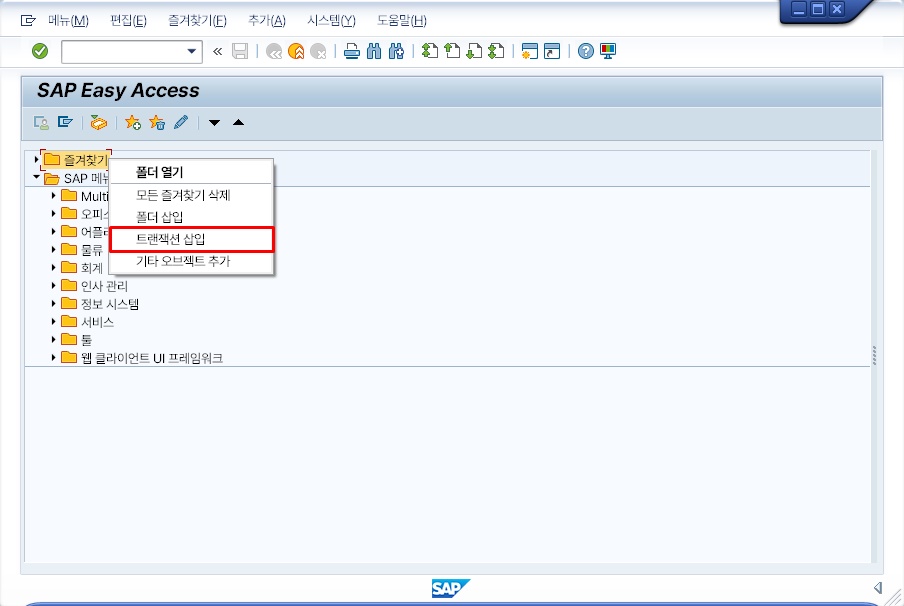Click the Find Next binoculars icon
The image size is (904, 606).
tap(397, 51)
